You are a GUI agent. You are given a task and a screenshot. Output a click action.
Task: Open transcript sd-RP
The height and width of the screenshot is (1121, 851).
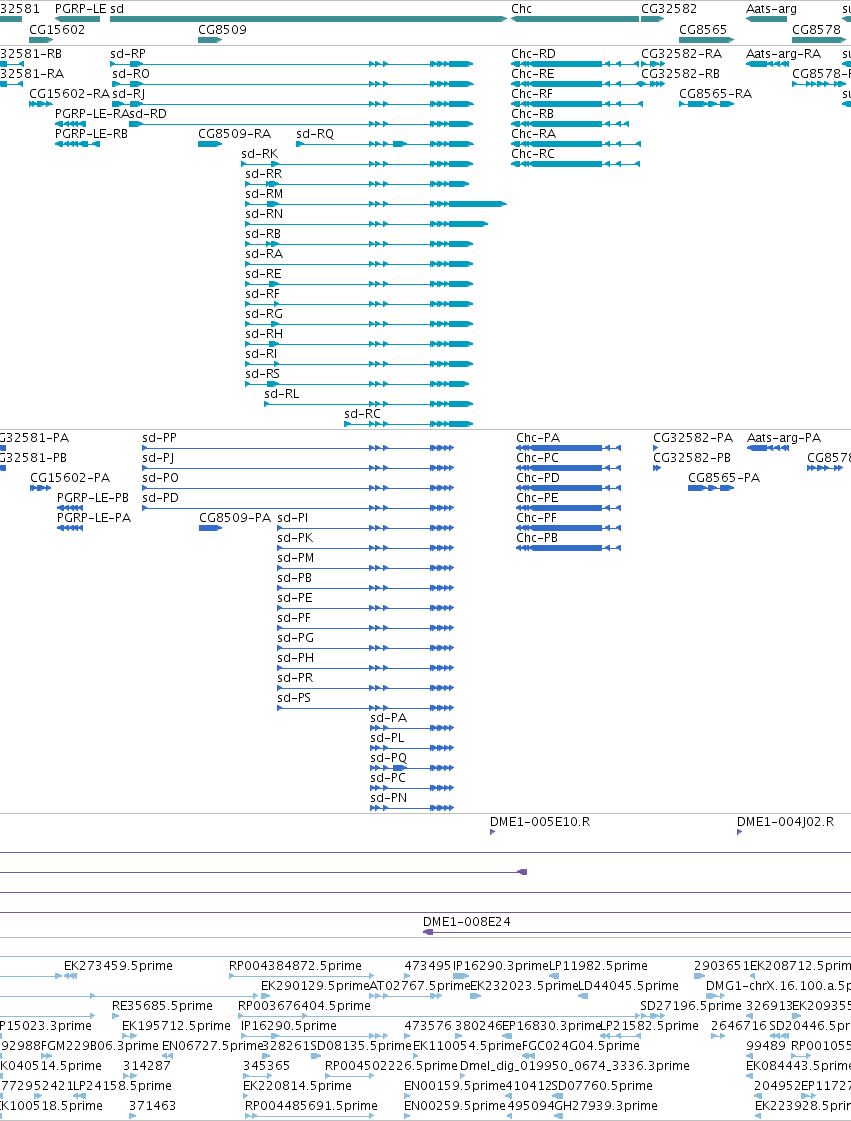click(x=128, y=54)
